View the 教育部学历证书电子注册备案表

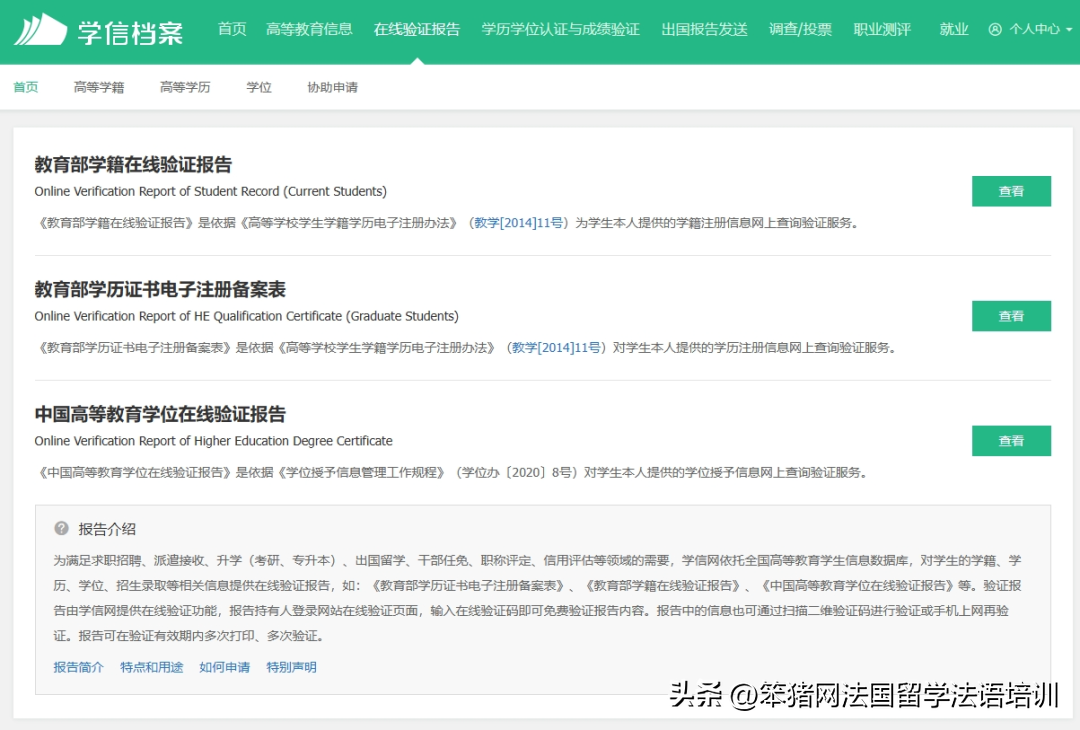coord(1011,316)
